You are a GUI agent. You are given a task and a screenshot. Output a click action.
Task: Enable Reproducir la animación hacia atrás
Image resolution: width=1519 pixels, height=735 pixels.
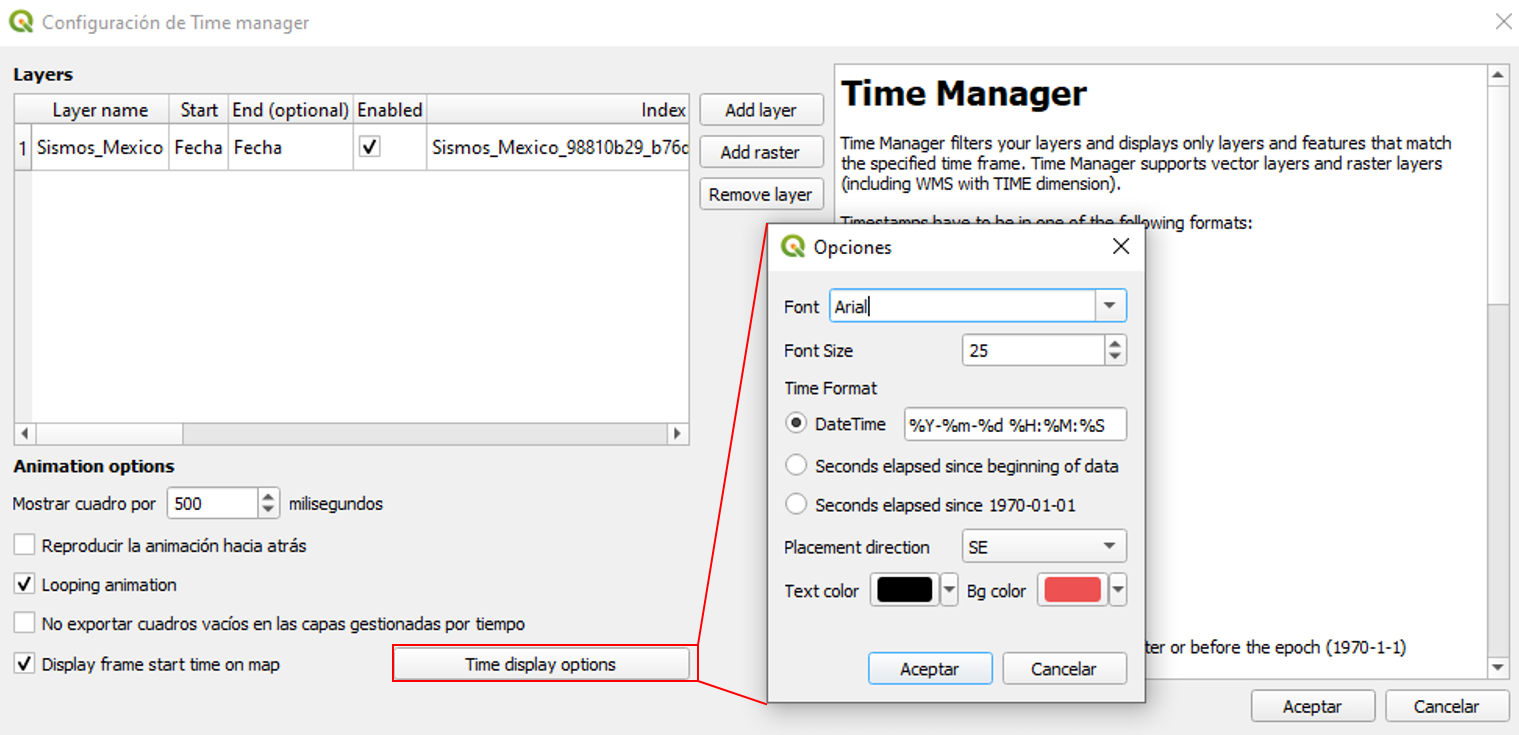click(x=24, y=546)
